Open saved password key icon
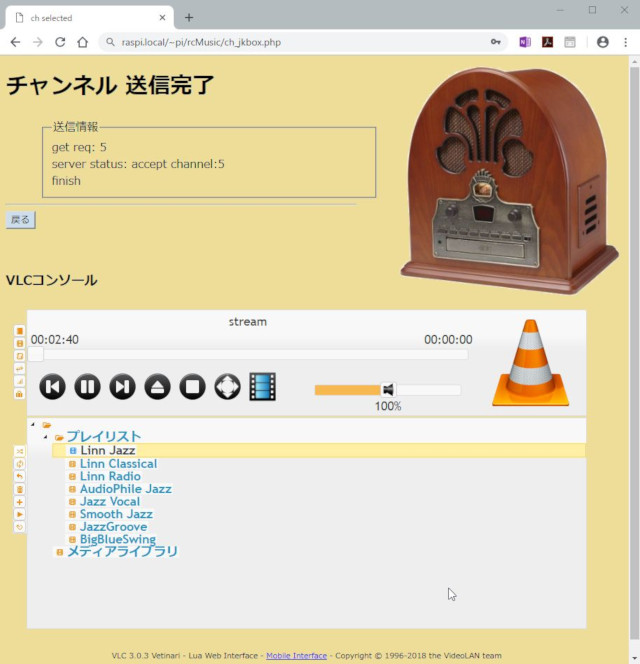Screen dimensions: 640x664 click(x=496, y=42)
